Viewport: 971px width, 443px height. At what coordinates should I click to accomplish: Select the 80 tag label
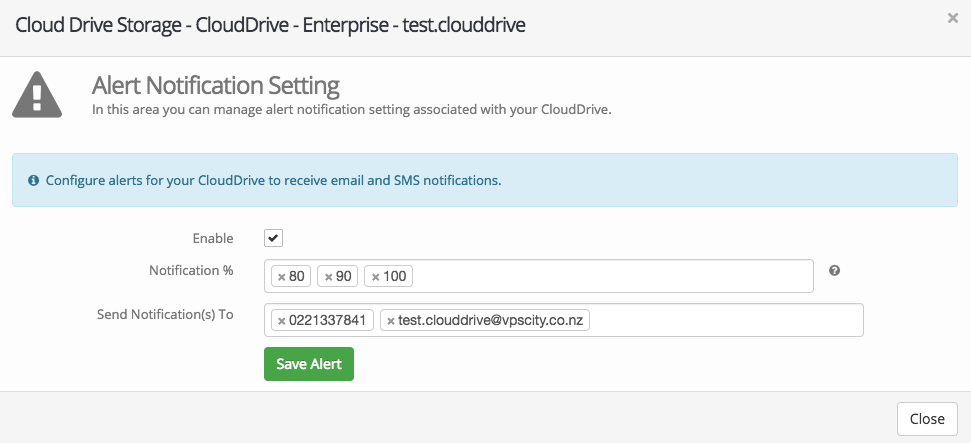297,276
